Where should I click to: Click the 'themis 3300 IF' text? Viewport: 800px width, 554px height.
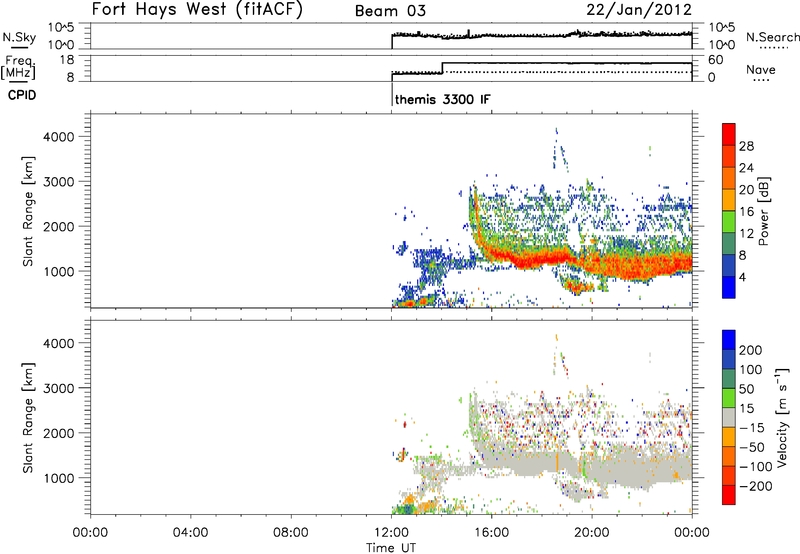click(x=443, y=99)
